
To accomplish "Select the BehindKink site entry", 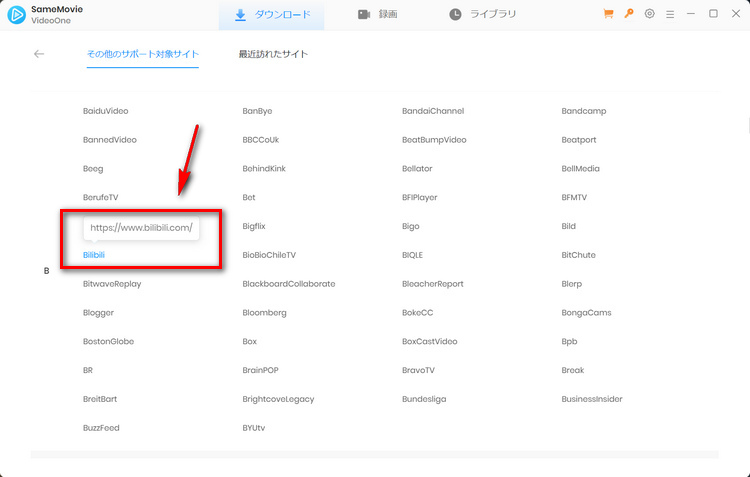I will tap(264, 168).
